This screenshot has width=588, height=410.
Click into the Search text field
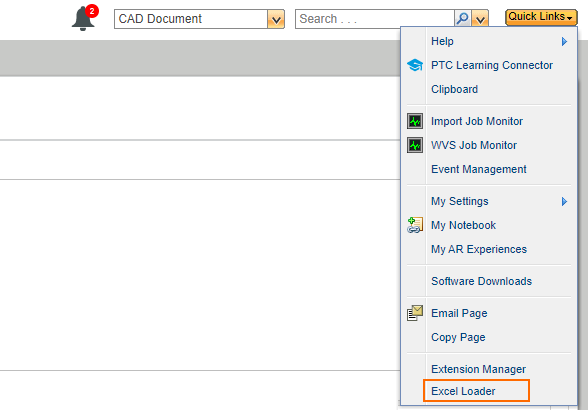[375, 19]
